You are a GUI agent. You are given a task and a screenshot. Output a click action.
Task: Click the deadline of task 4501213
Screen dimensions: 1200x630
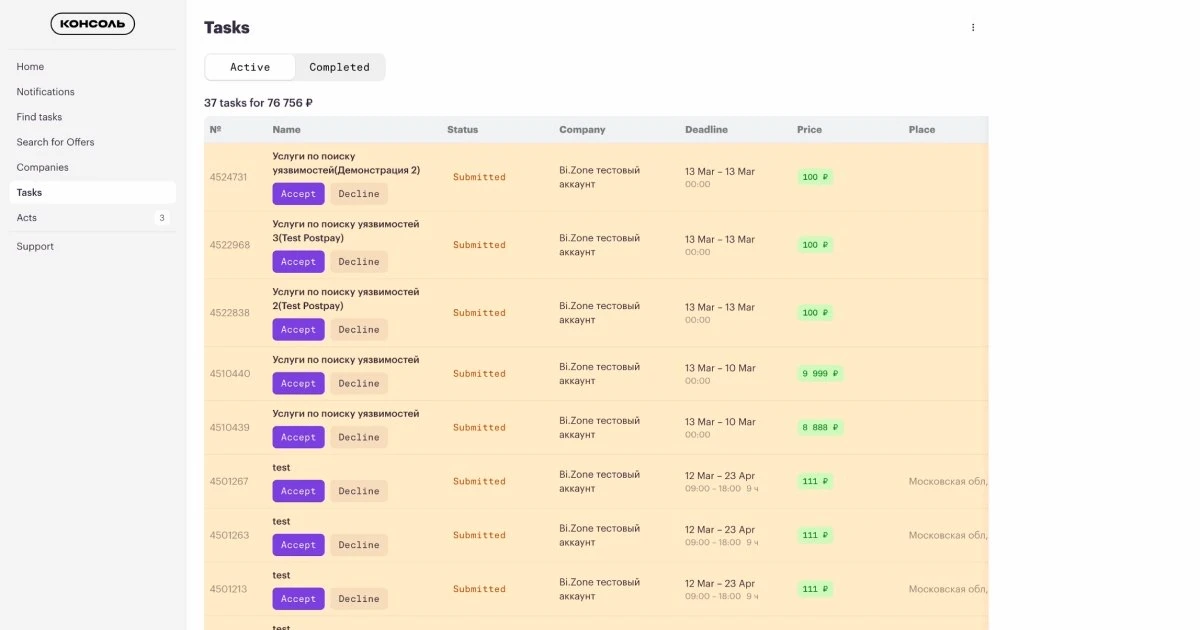[722, 589]
